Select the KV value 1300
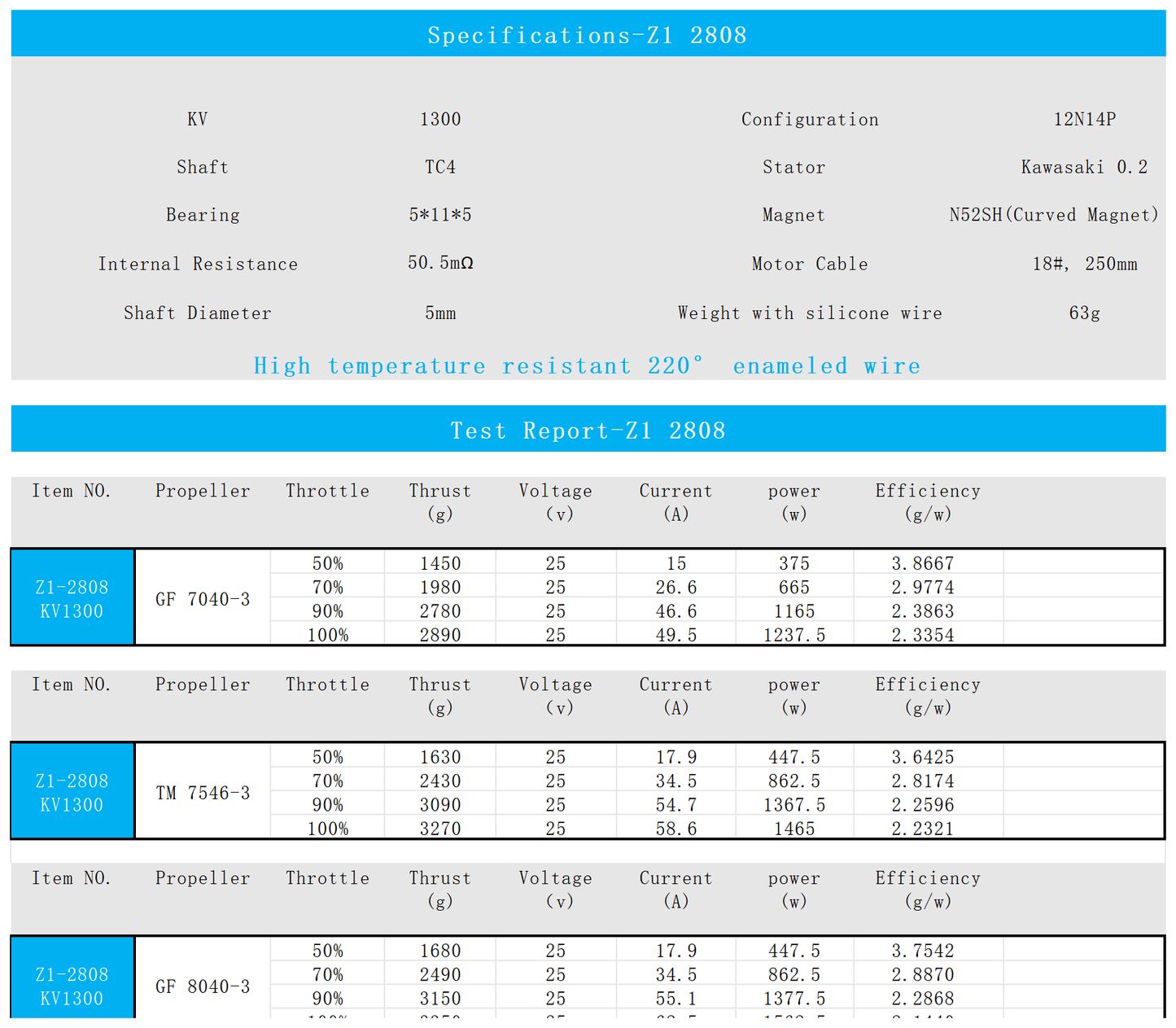The height and width of the screenshot is (1028, 1176). pos(440,120)
